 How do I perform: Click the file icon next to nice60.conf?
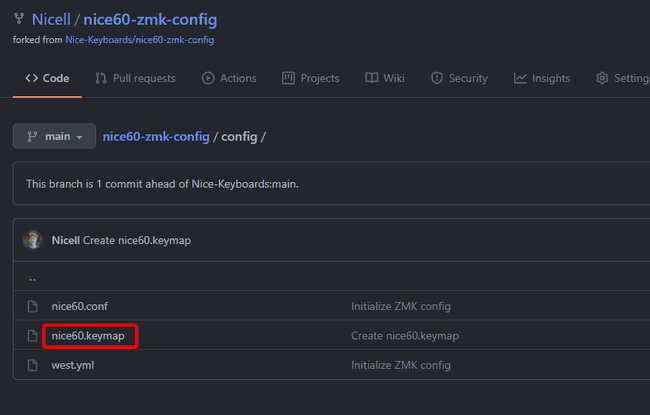point(33,306)
